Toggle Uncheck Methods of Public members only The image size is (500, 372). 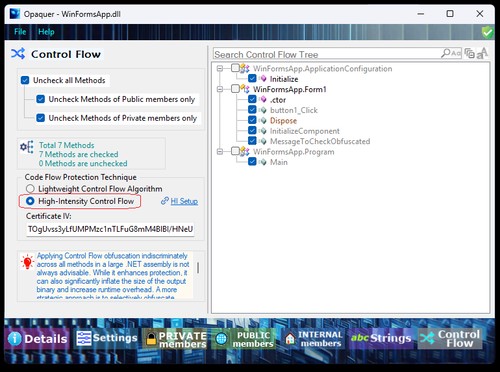[x=41, y=99]
